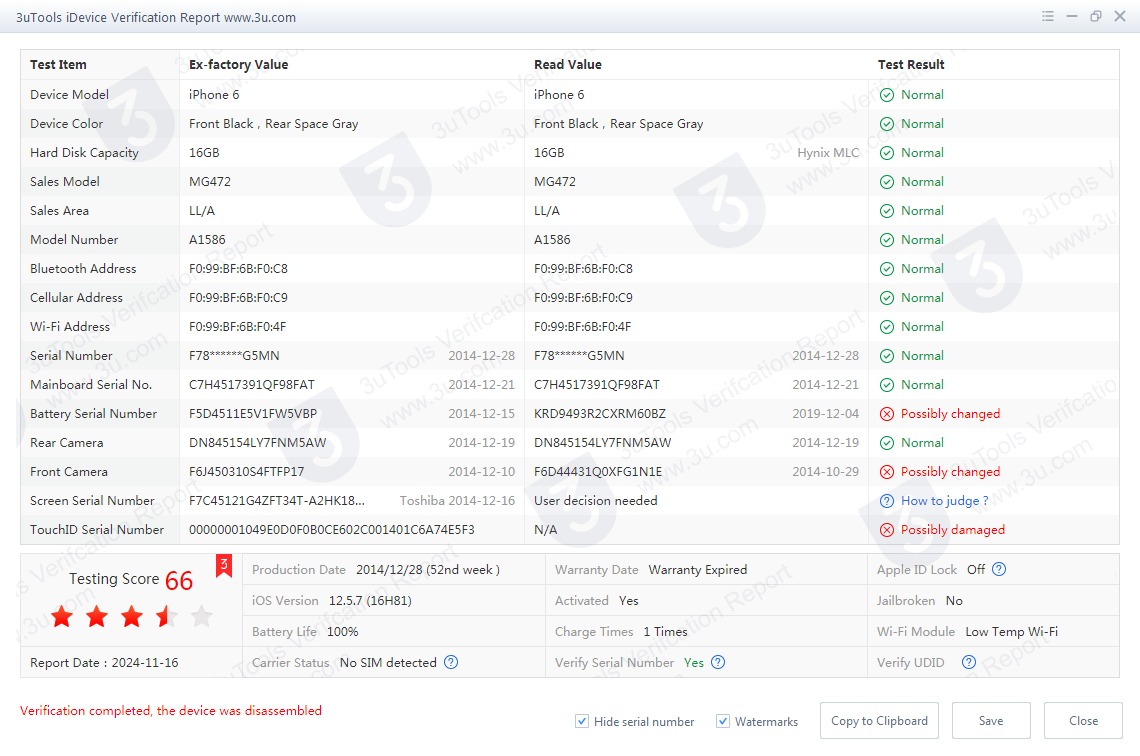Click the Charge Times 1 Times value

click(x=665, y=632)
